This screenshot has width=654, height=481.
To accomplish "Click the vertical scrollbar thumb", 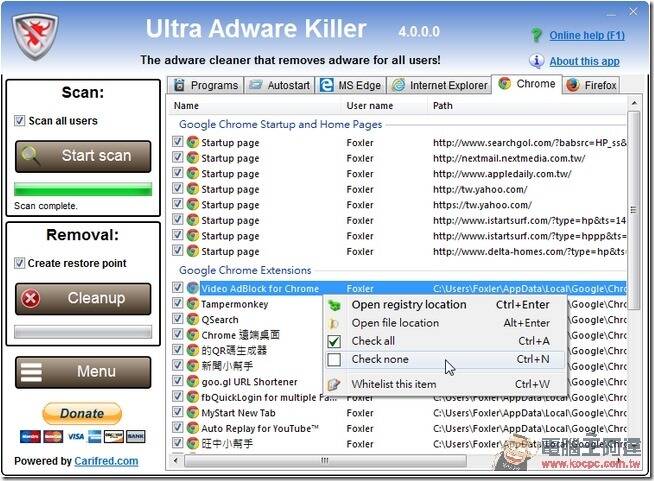I will (x=633, y=210).
